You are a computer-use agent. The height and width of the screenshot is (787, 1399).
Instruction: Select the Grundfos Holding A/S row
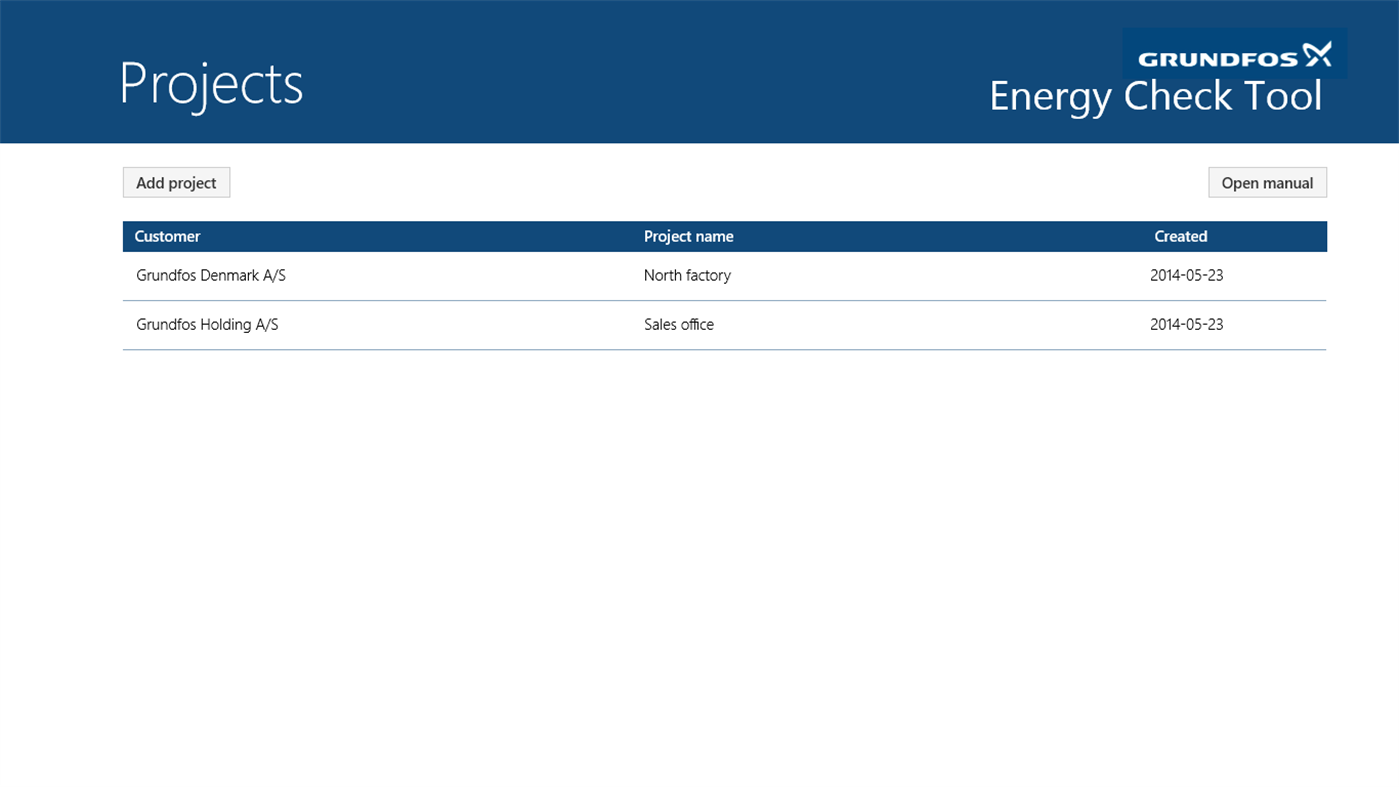pos(207,324)
